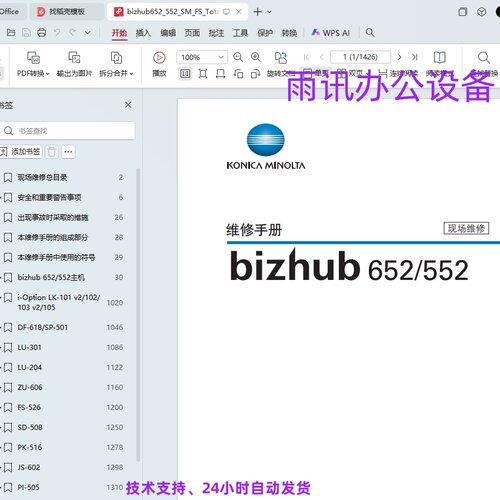Rotate page counterclockwise icon

point(238,73)
